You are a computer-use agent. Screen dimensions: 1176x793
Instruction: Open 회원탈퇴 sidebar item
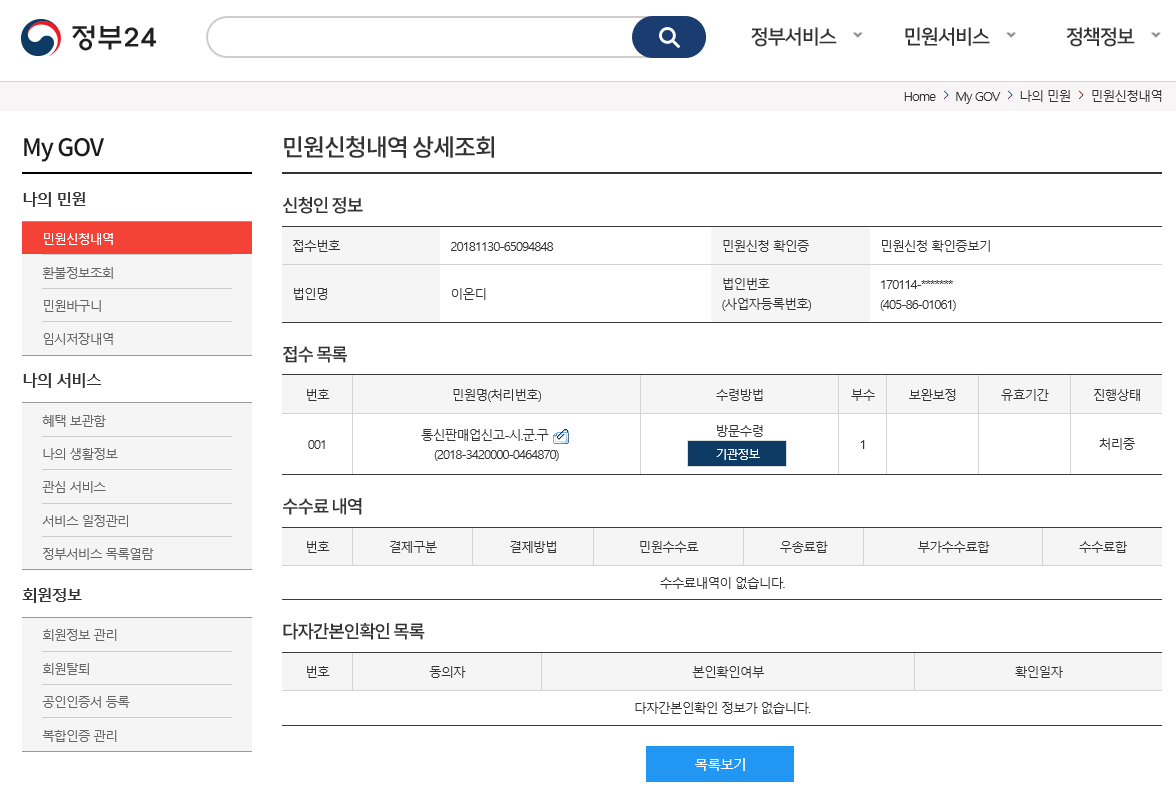66,668
